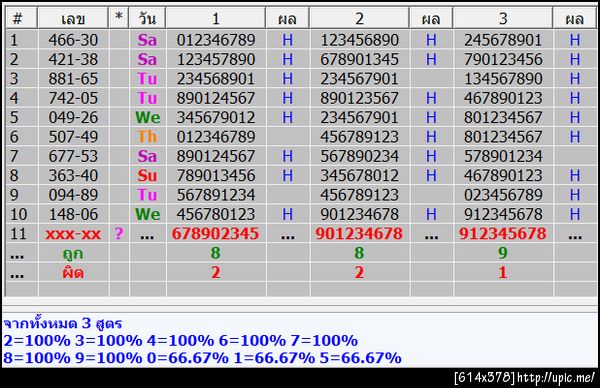The width and height of the screenshot is (600, 388).
Task: Click the orange Th day cell
Action: coord(147,137)
